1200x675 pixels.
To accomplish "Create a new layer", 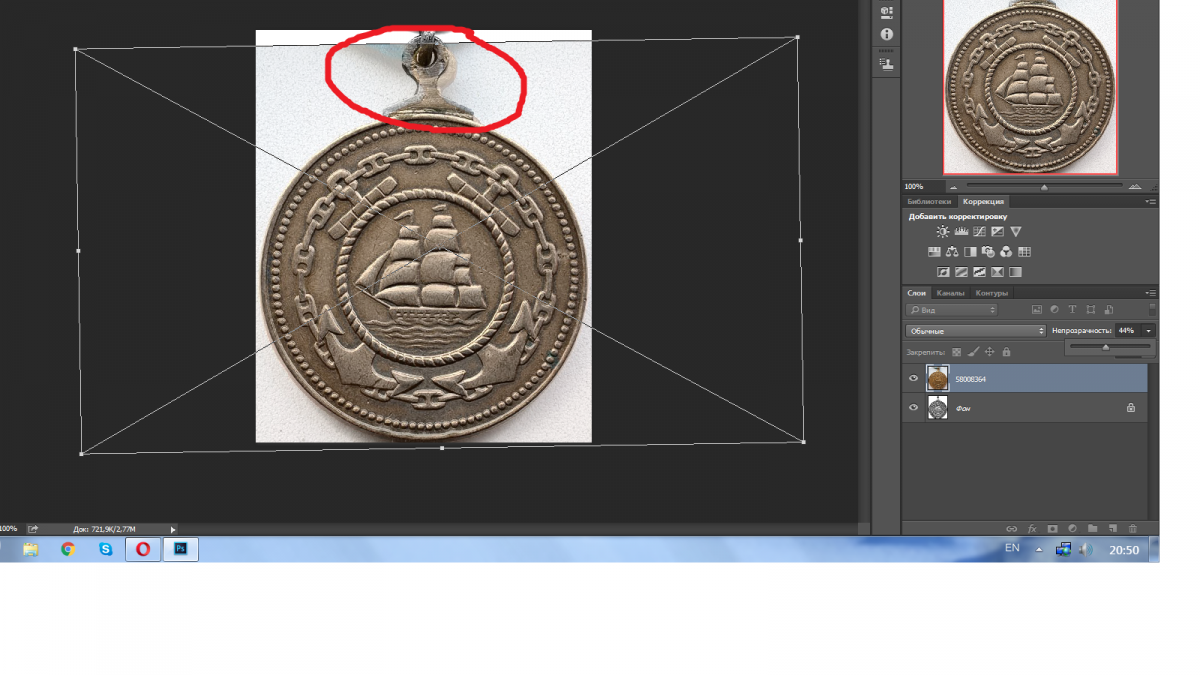I will [1112, 528].
